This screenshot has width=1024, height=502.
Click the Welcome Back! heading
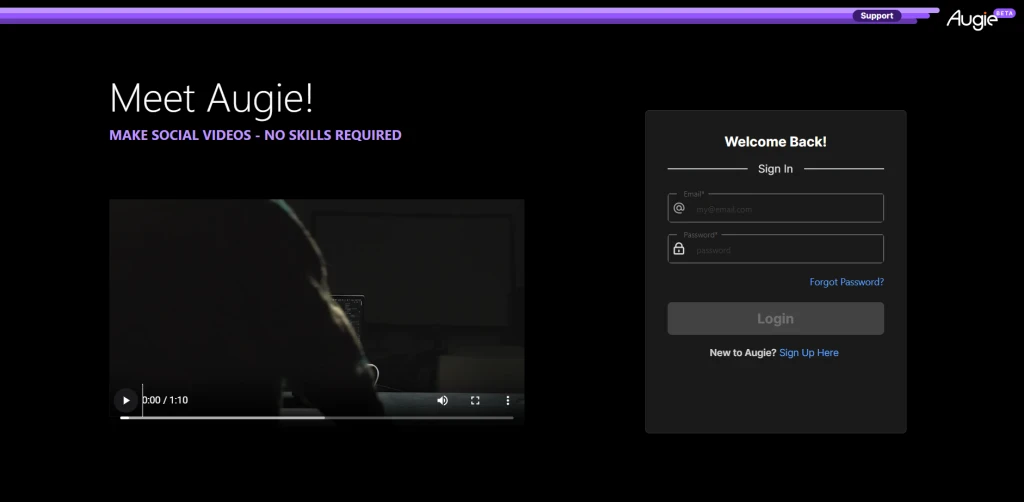(x=775, y=142)
